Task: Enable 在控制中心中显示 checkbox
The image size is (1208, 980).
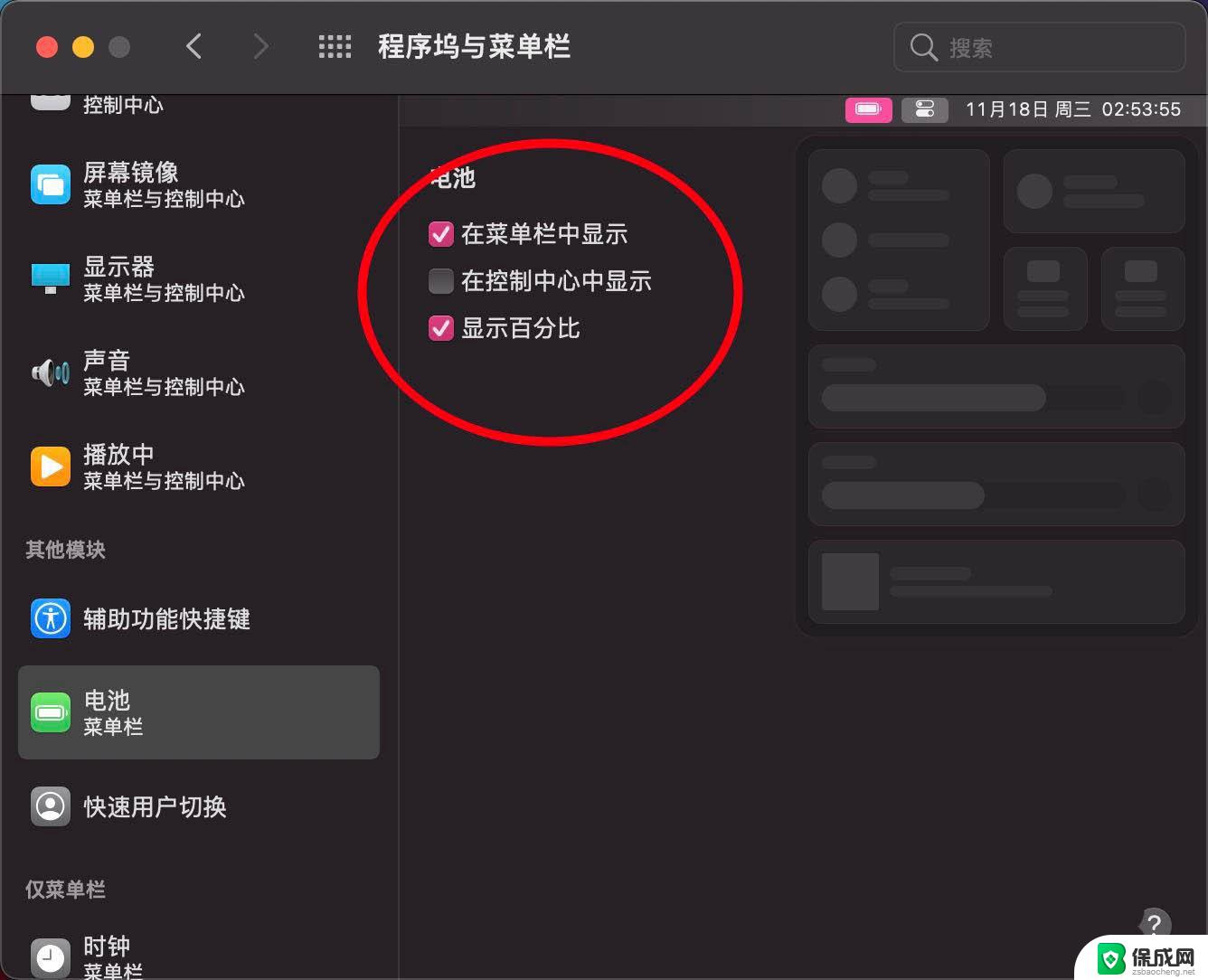Action: (440, 281)
